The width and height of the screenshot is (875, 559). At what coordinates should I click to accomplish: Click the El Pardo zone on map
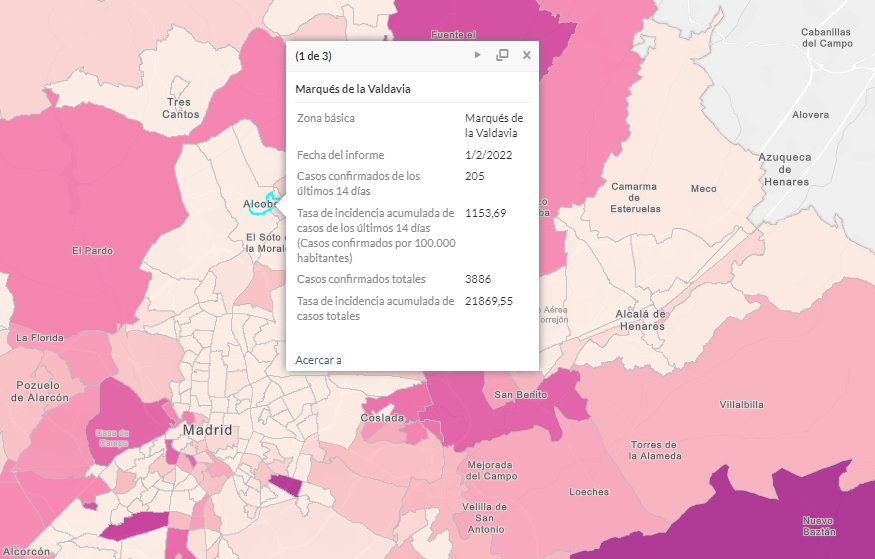[x=92, y=250]
